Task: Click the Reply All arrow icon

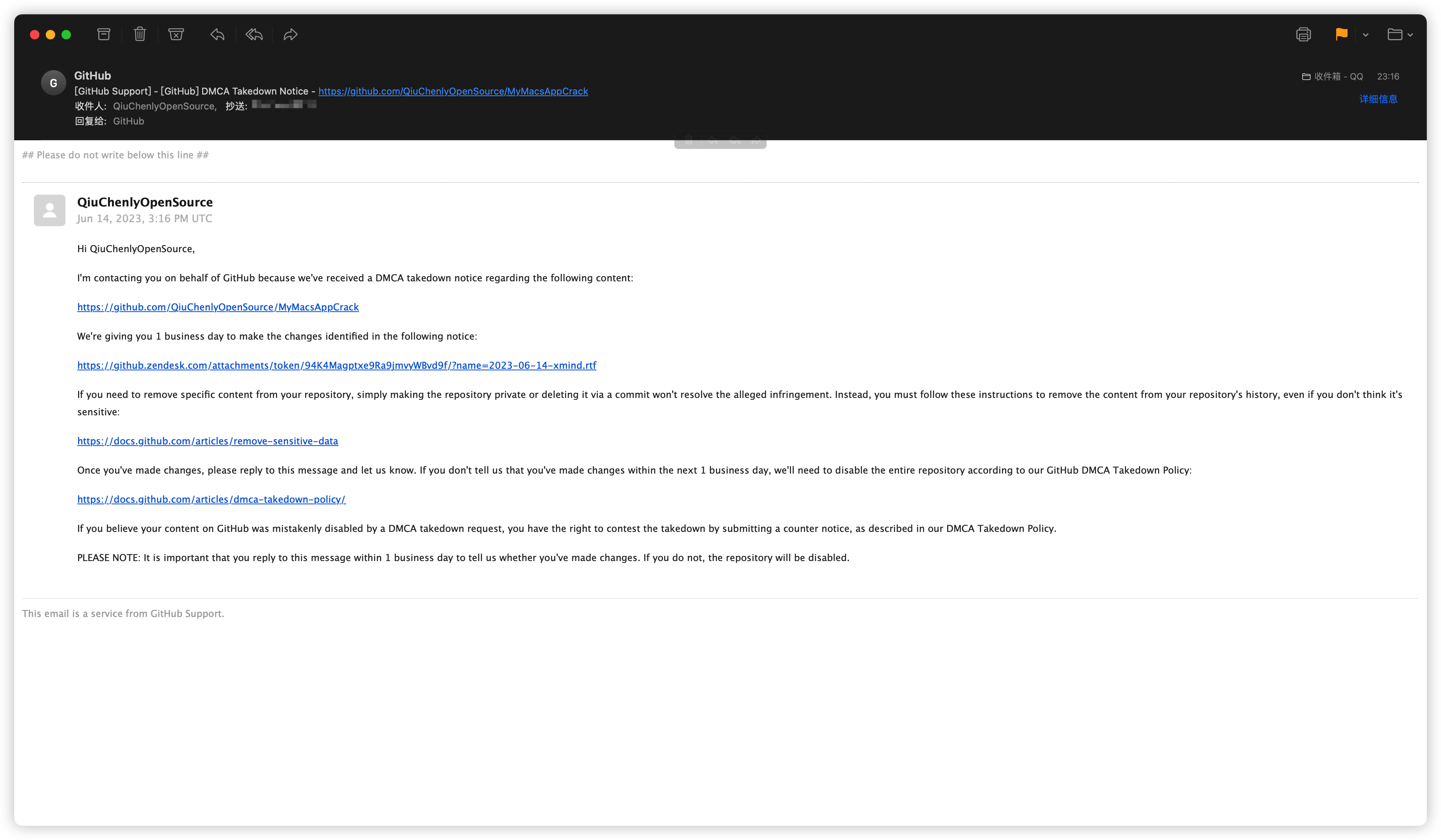Action: click(254, 34)
